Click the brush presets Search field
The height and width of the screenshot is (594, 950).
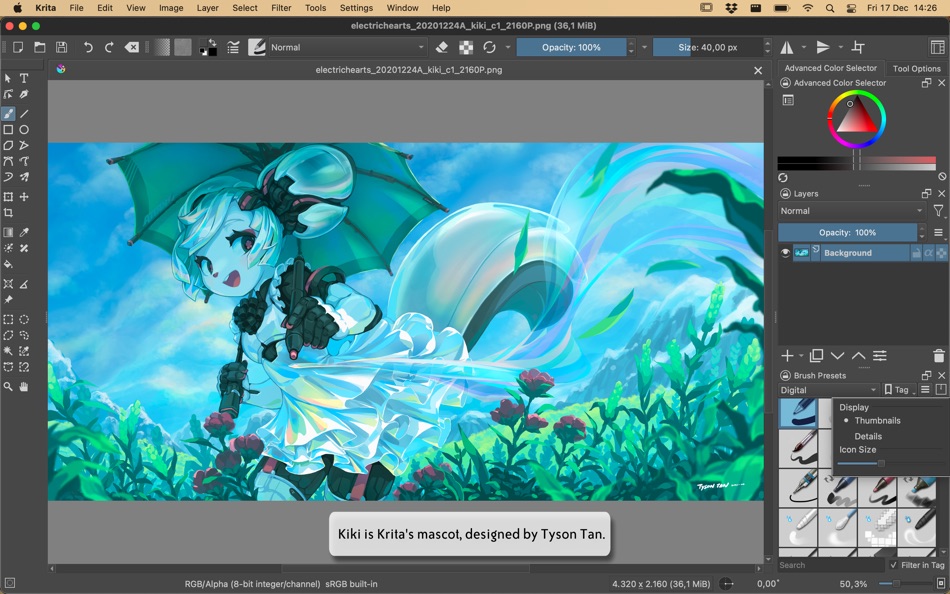point(831,565)
